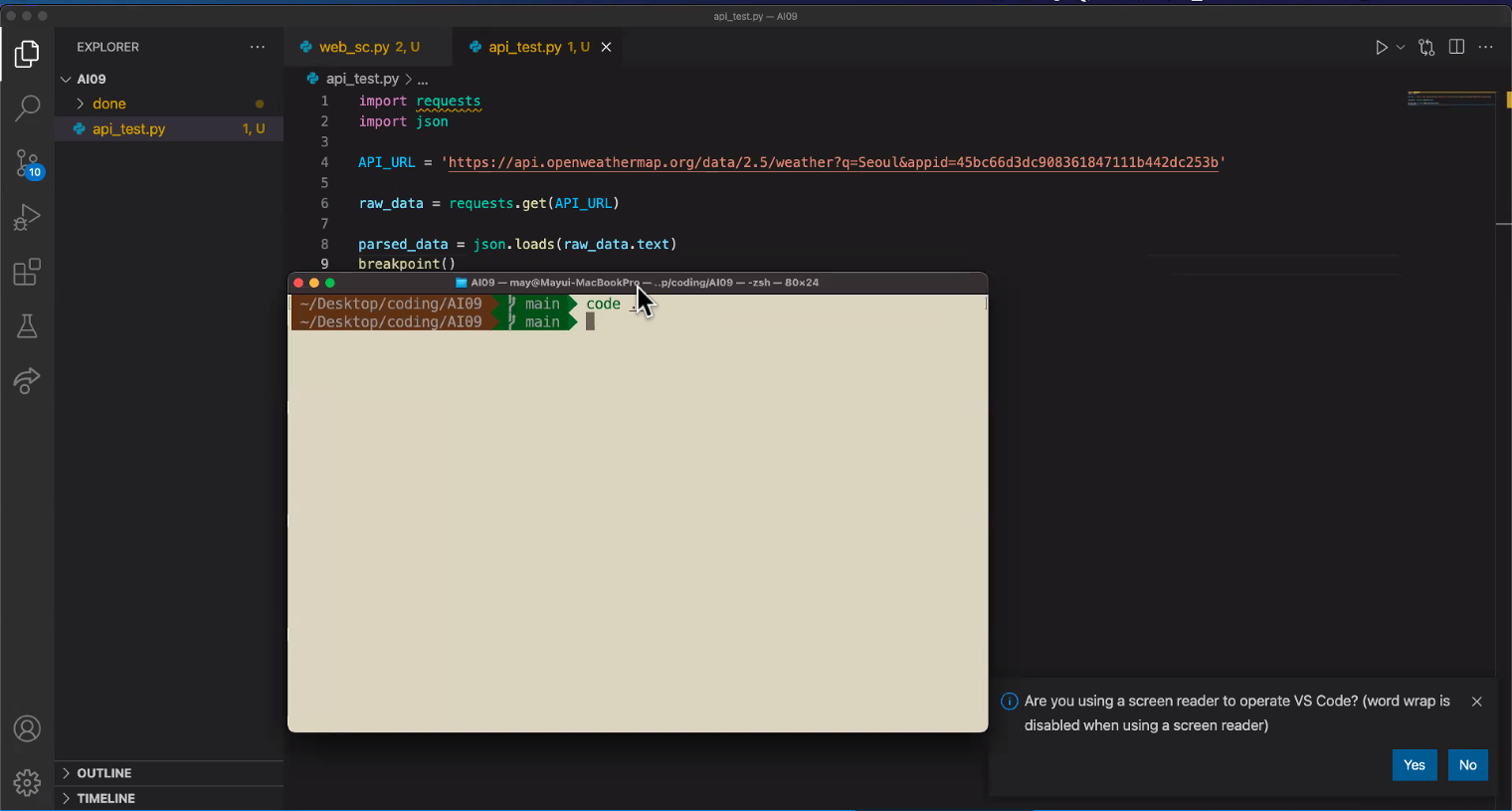
Task: Click No in screen reader notification
Action: [1468, 765]
